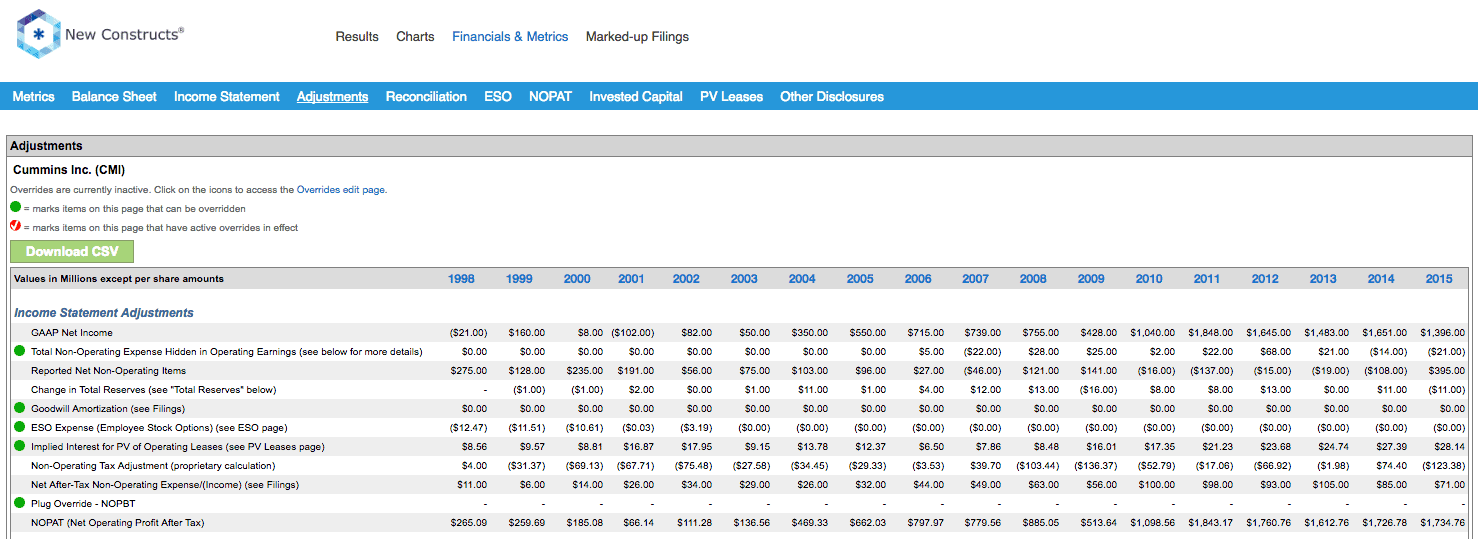Open the ESO subtab

498,97
